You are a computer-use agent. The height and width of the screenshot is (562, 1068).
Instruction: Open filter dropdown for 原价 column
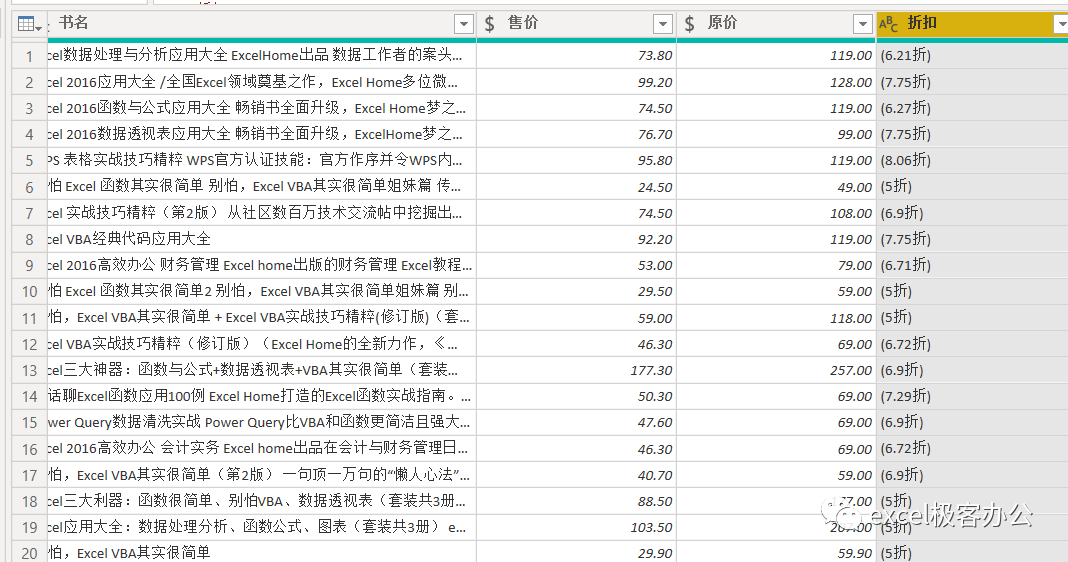(x=862, y=25)
